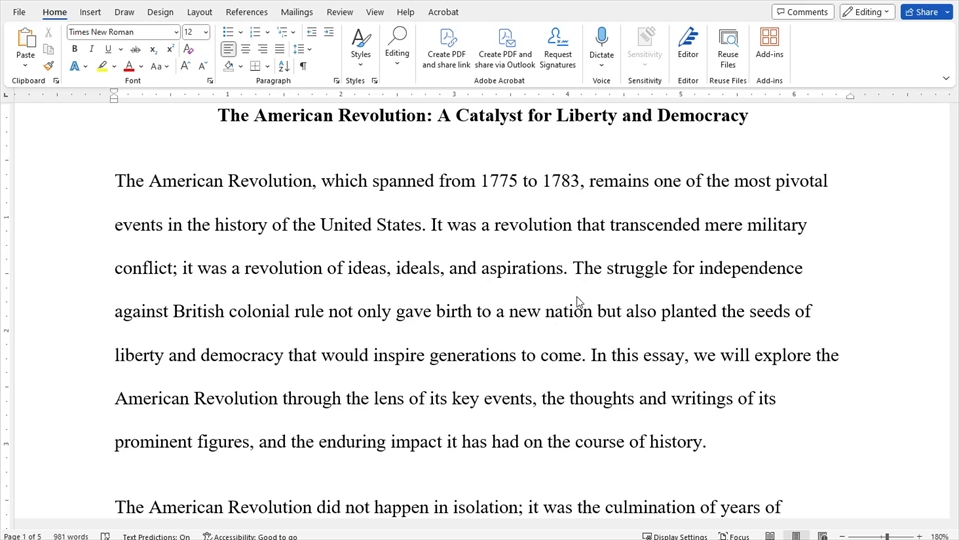The image size is (959, 540).
Task: Toggle bold formatting
Action: [x=74, y=49]
